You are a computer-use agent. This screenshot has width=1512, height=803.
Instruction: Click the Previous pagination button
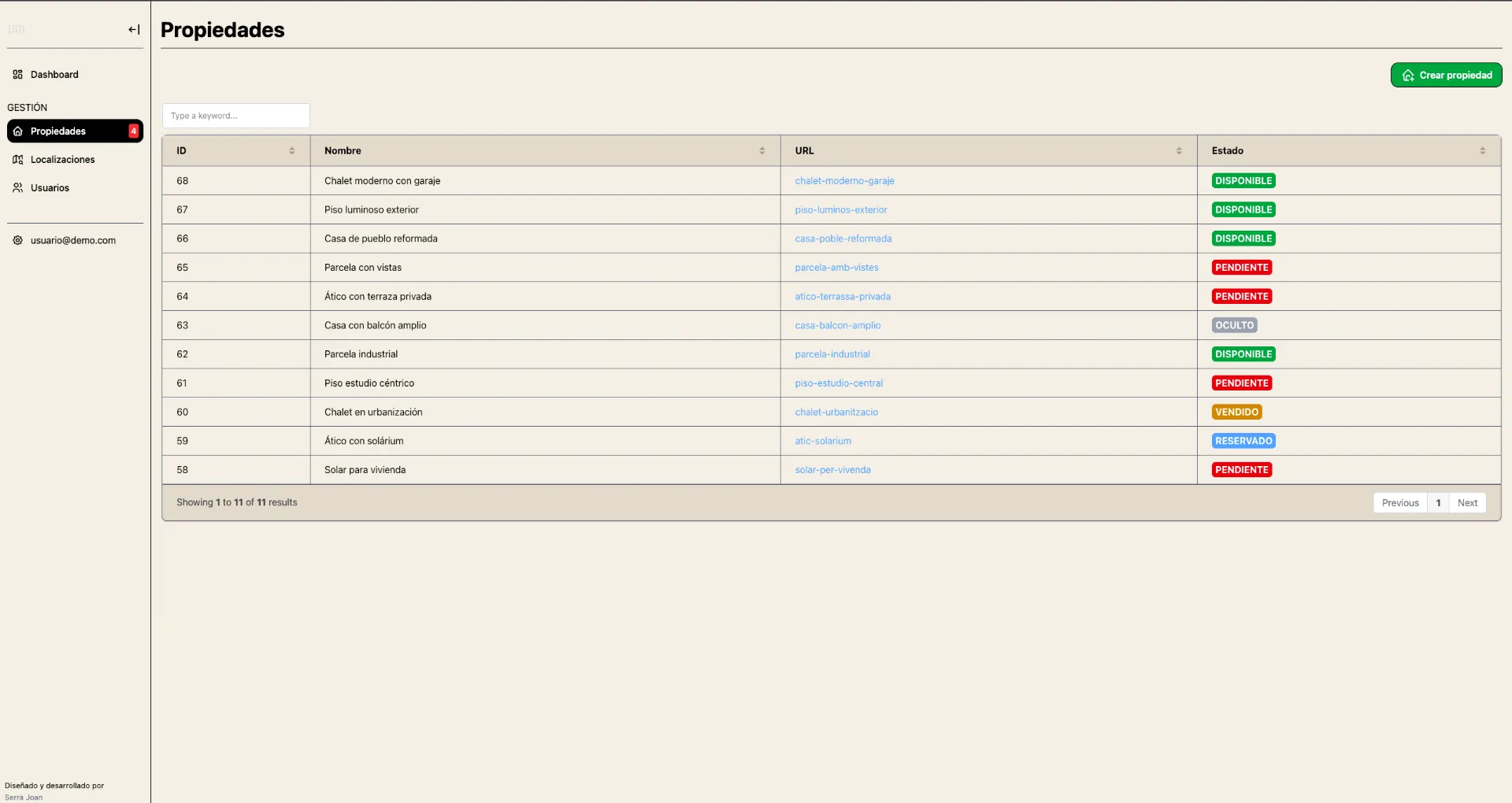click(1400, 502)
